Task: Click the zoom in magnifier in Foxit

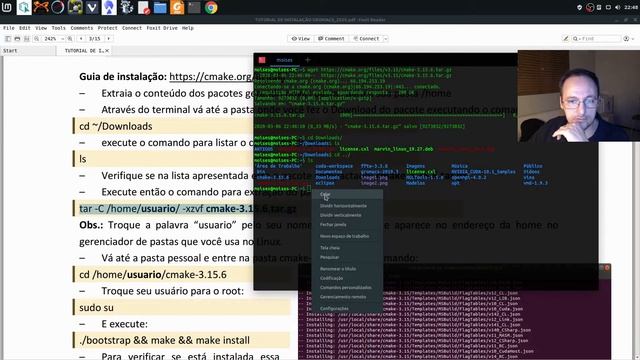Action: tap(70, 39)
